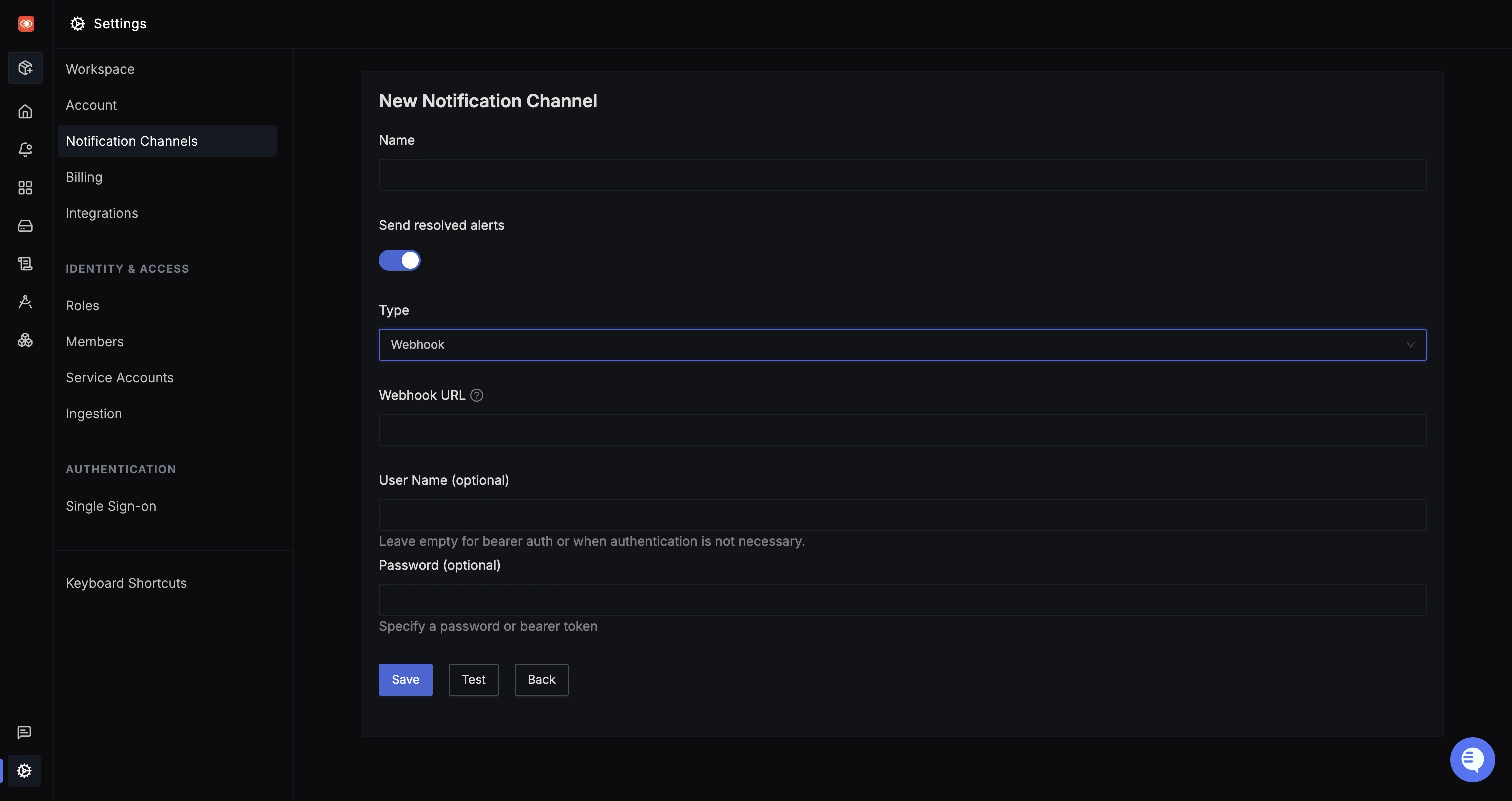Open the chat support bubble icon
This screenshot has height=801, width=1512.
(x=1472, y=760)
